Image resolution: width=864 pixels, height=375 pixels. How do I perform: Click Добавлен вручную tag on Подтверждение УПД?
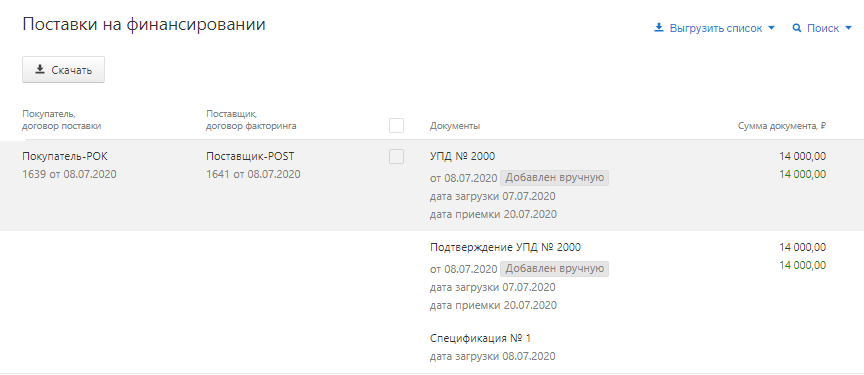click(554, 269)
